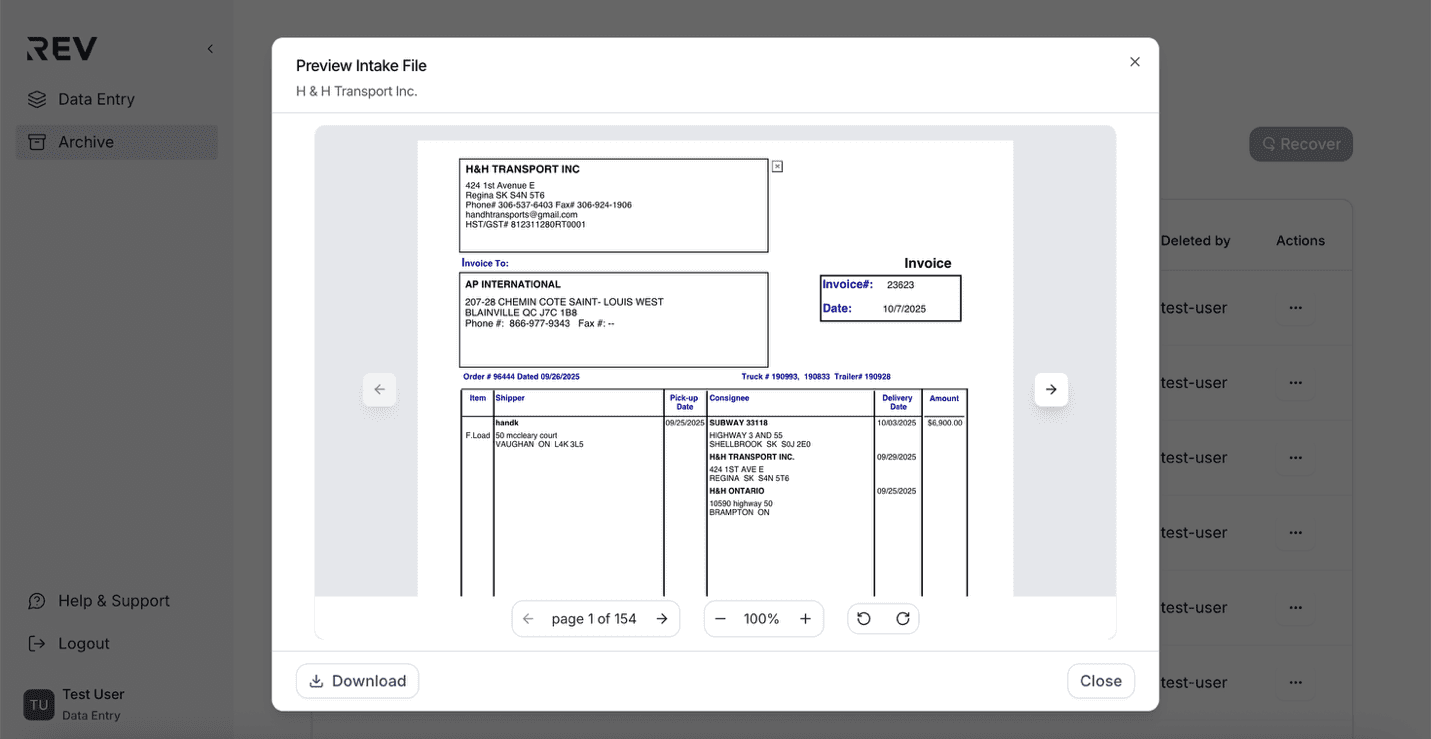The height and width of the screenshot is (739, 1431).
Task: Click the Data Entry stacked-layers icon
Action: (x=37, y=99)
